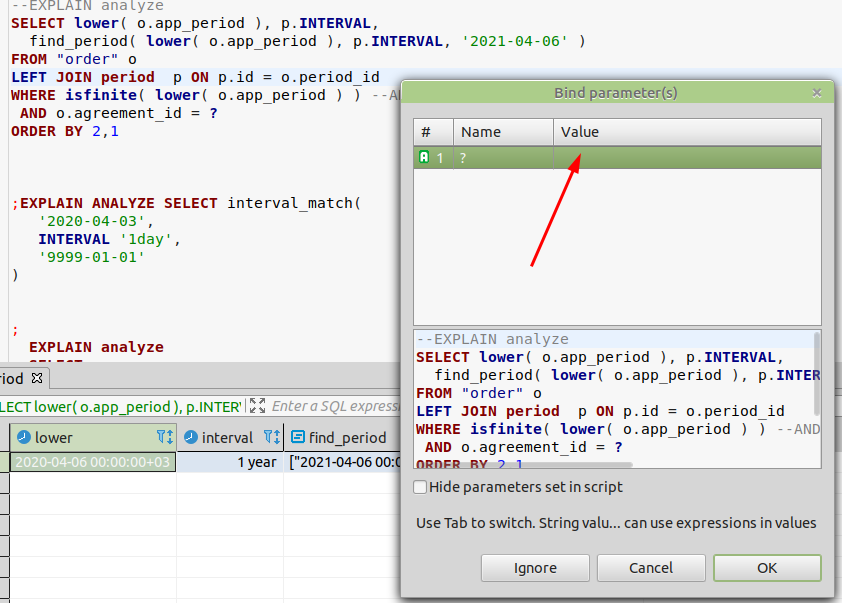Click OK to apply the bind parameter
Image resolution: width=842 pixels, height=603 pixels.
tap(767, 567)
